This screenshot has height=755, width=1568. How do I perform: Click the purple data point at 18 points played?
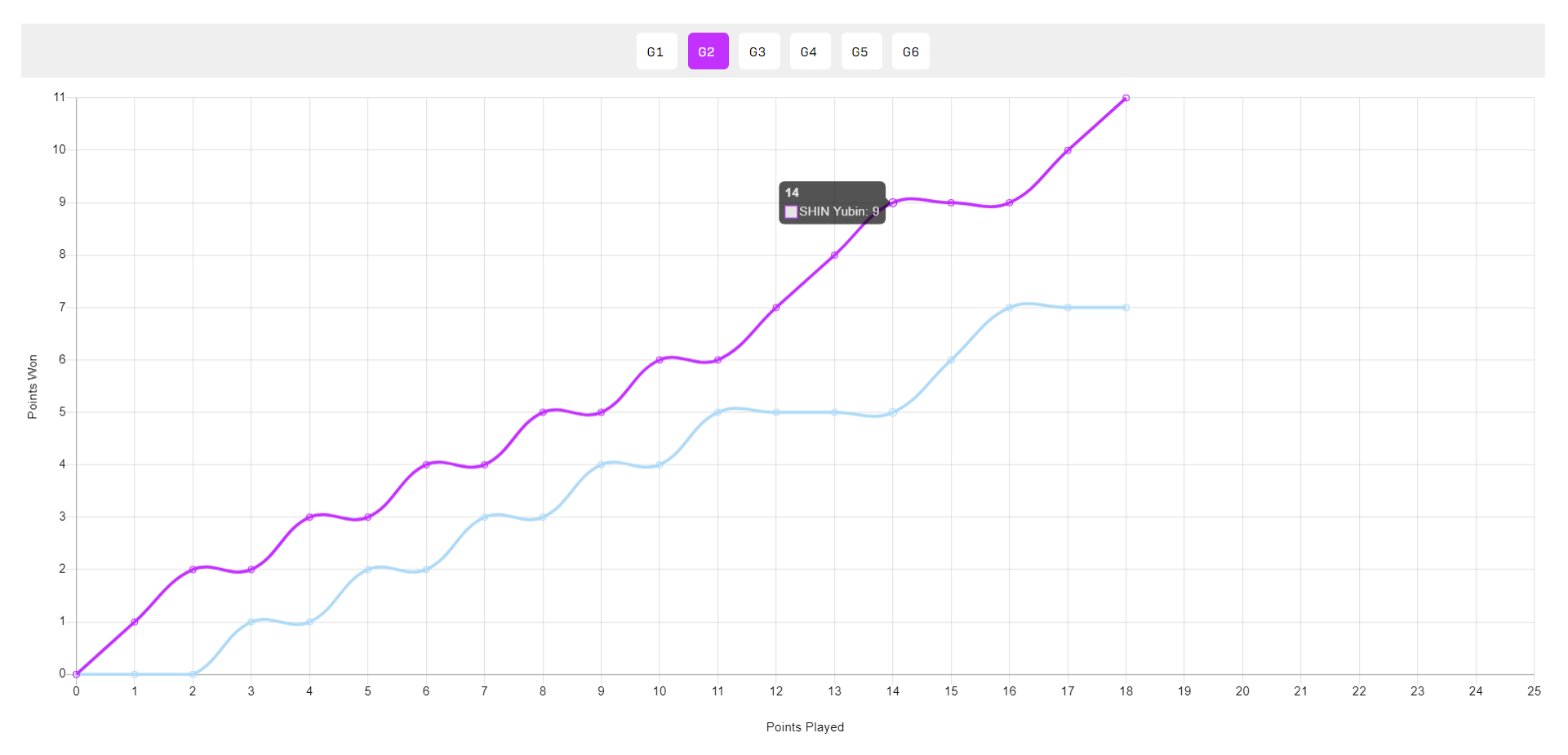click(1126, 98)
